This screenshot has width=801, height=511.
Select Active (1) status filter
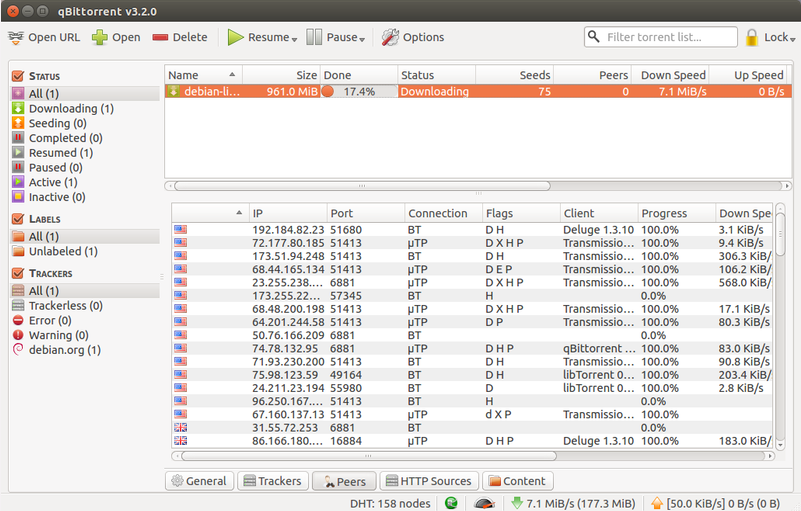53,182
